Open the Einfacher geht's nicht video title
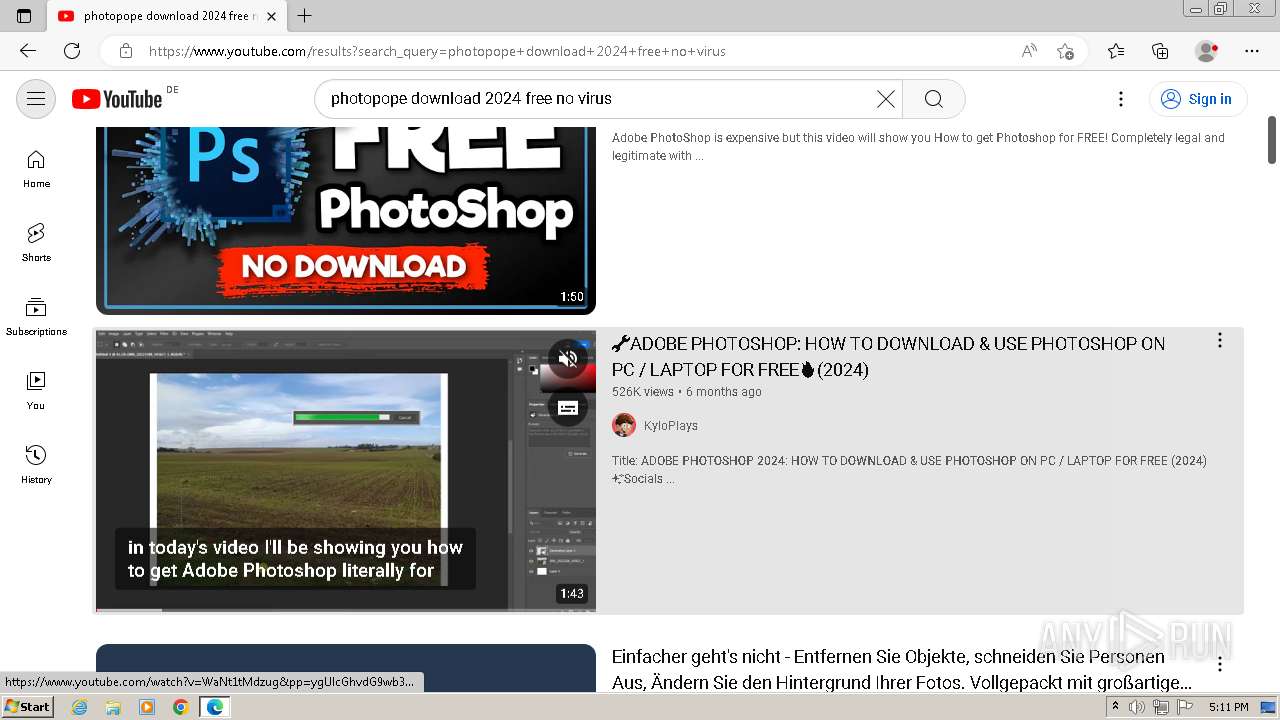This screenshot has height=720, width=1280. pos(901,669)
